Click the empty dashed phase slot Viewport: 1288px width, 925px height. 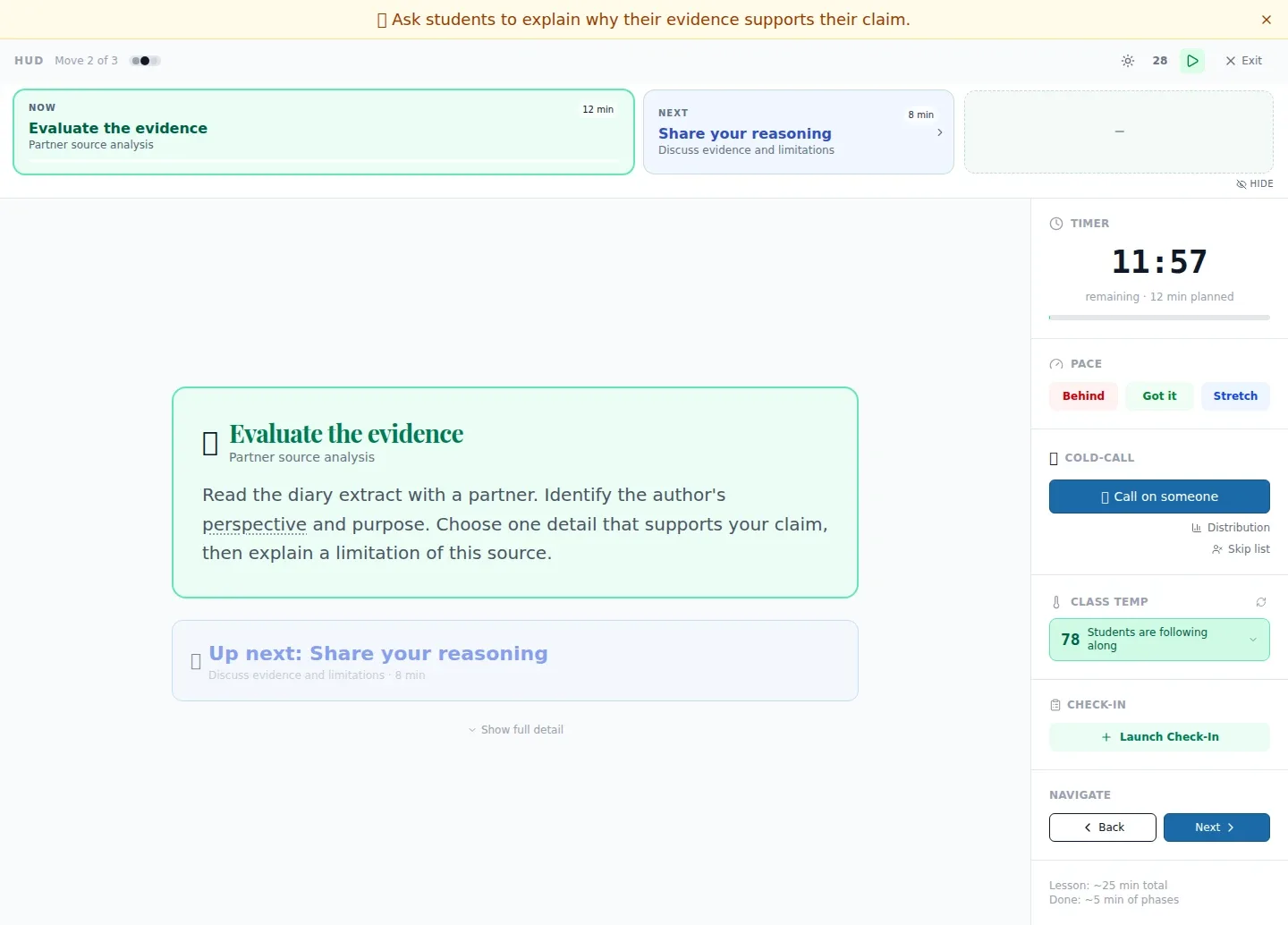[x=1119, y=132]
